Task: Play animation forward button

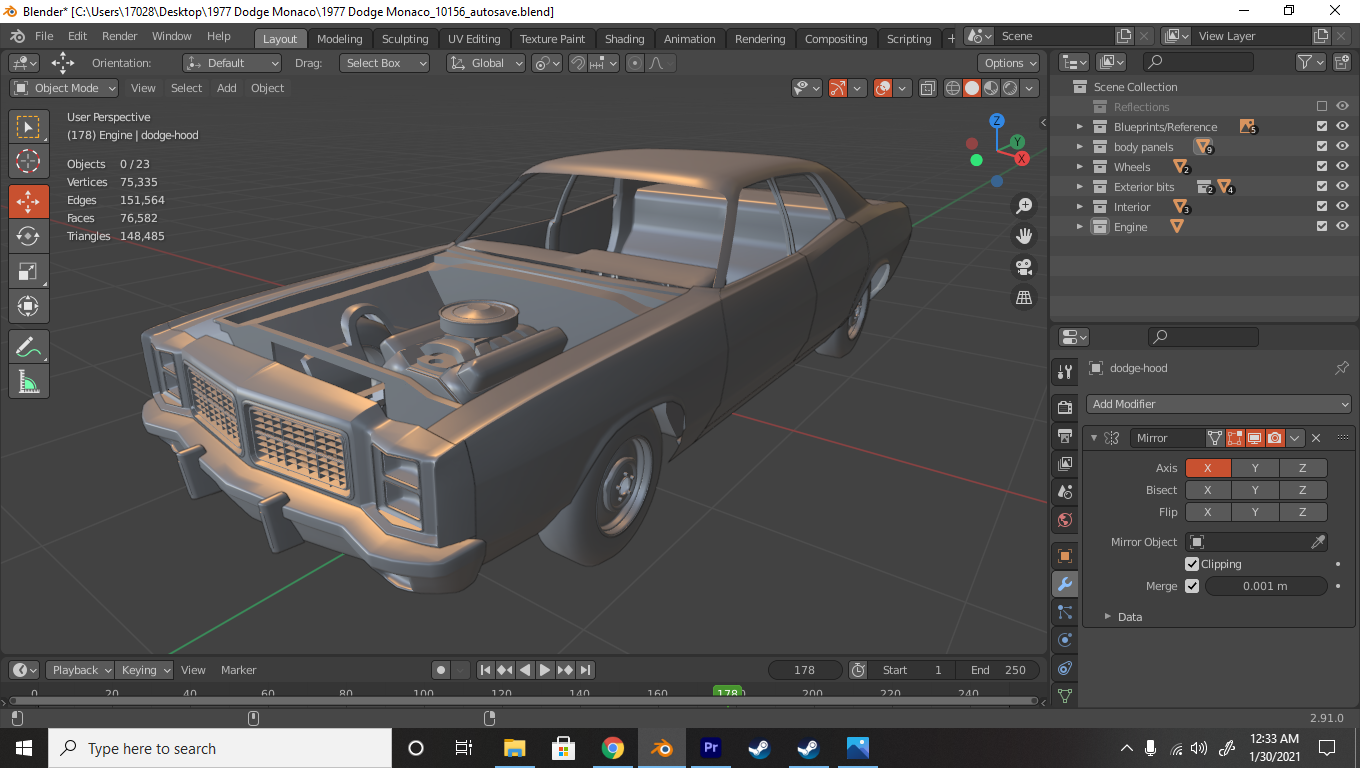Action: coord(545,670)
